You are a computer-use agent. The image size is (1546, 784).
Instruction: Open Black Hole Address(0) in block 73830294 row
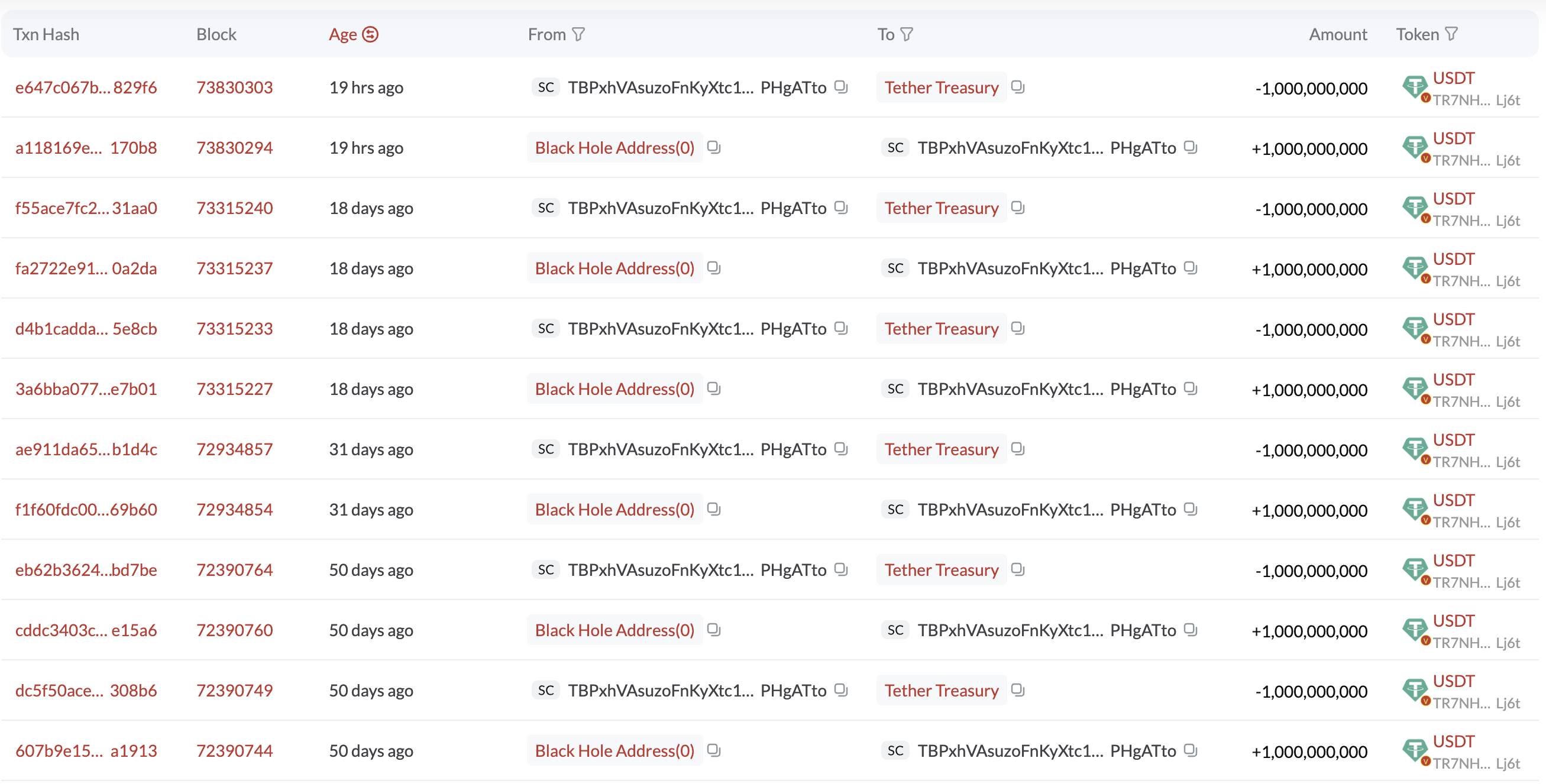(x=614, y=148)
